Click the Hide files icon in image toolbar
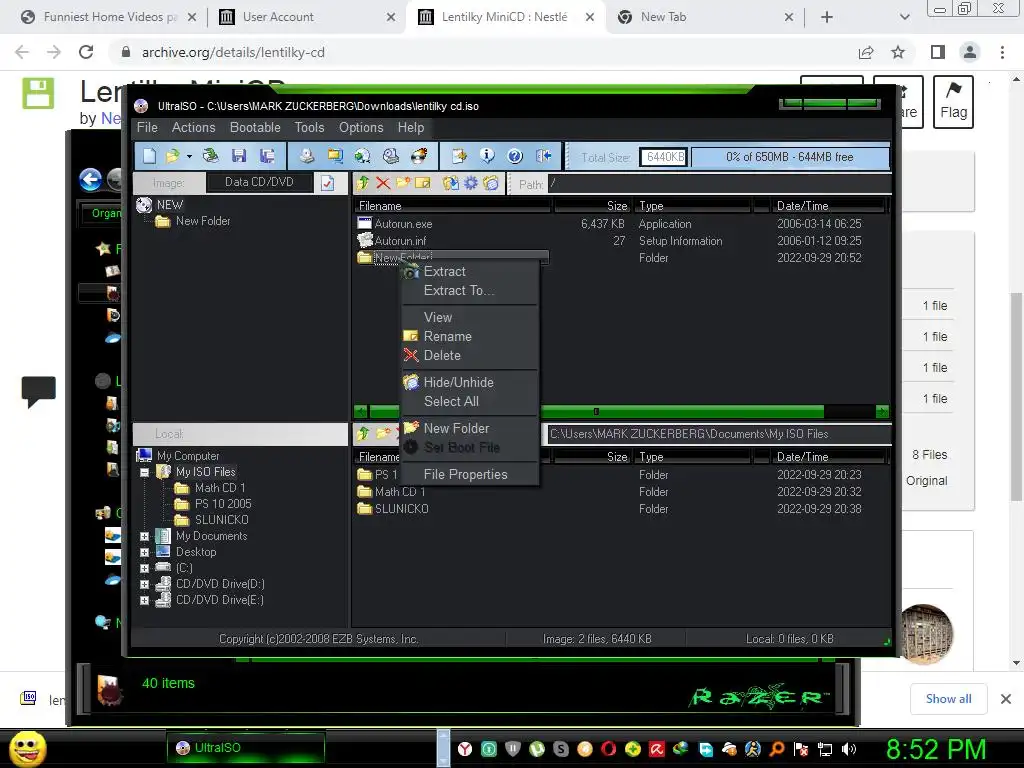This screenshot has width=1024, height=768. [491, 184]
